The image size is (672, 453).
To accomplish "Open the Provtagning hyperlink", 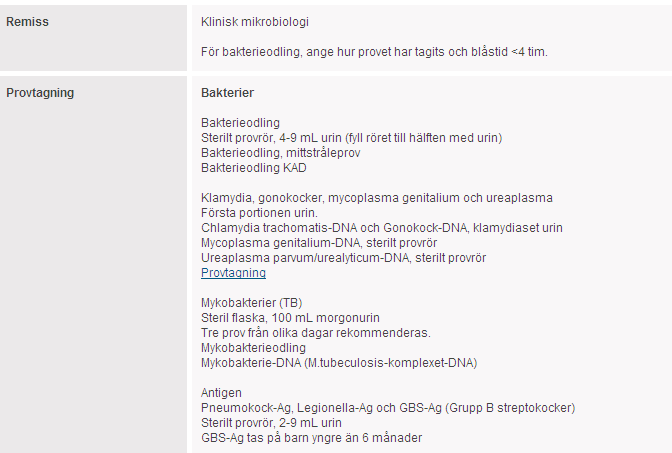I will point(233,273).
